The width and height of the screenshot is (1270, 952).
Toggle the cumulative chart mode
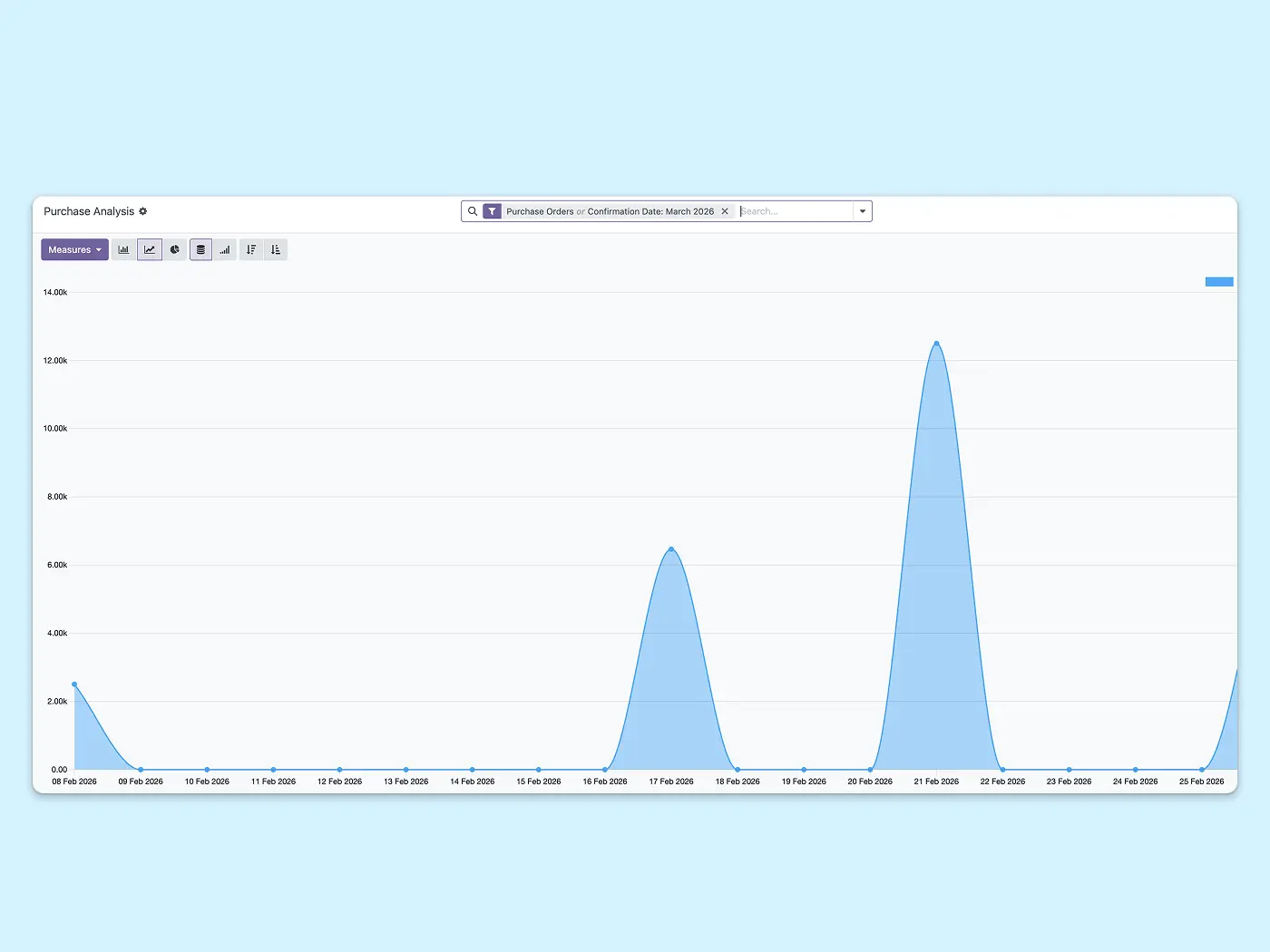coord(225,249)
